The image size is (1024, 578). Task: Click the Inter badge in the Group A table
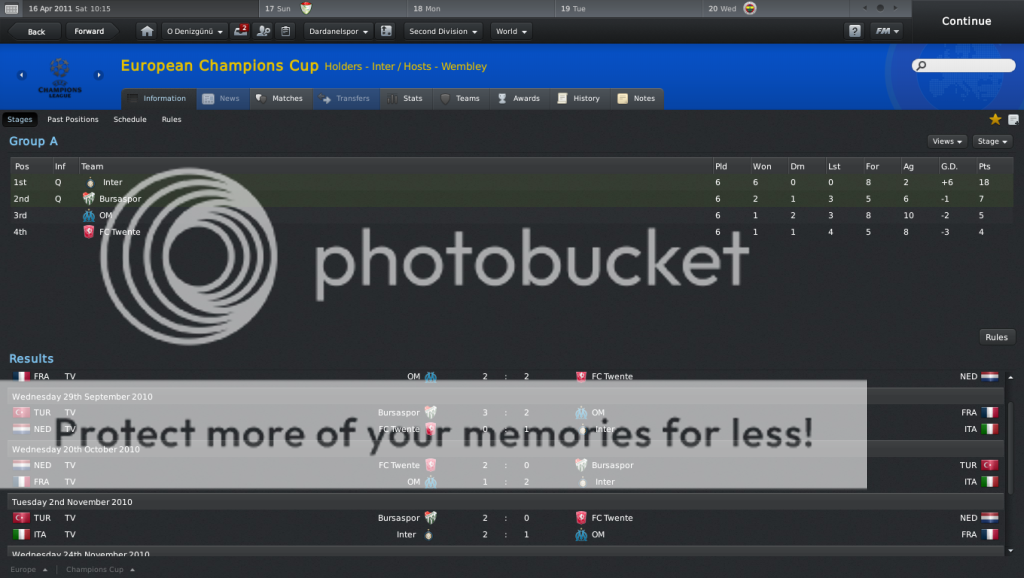pos(90,183)
